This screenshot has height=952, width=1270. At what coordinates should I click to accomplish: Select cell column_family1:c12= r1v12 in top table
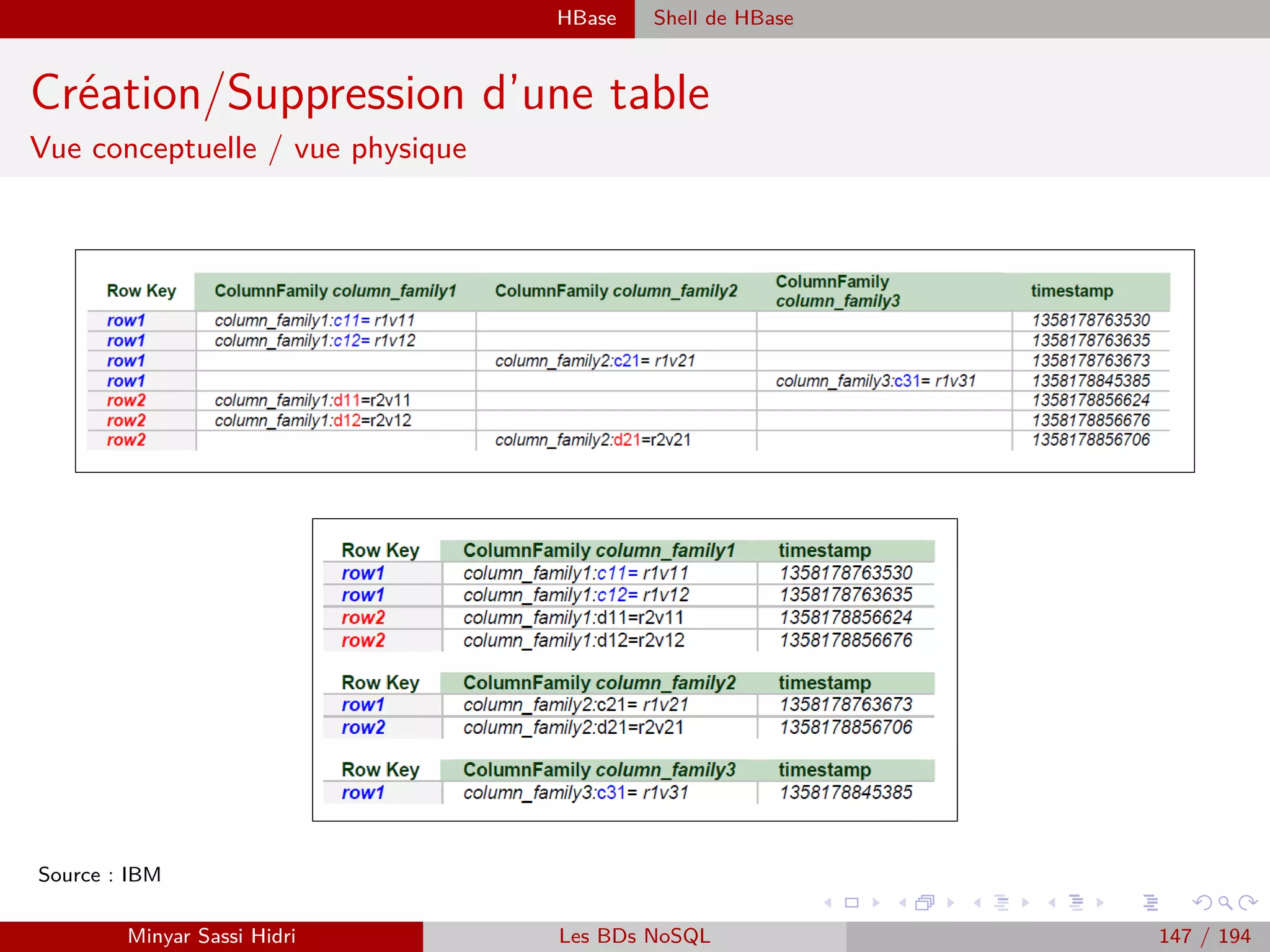click(315, 340)
